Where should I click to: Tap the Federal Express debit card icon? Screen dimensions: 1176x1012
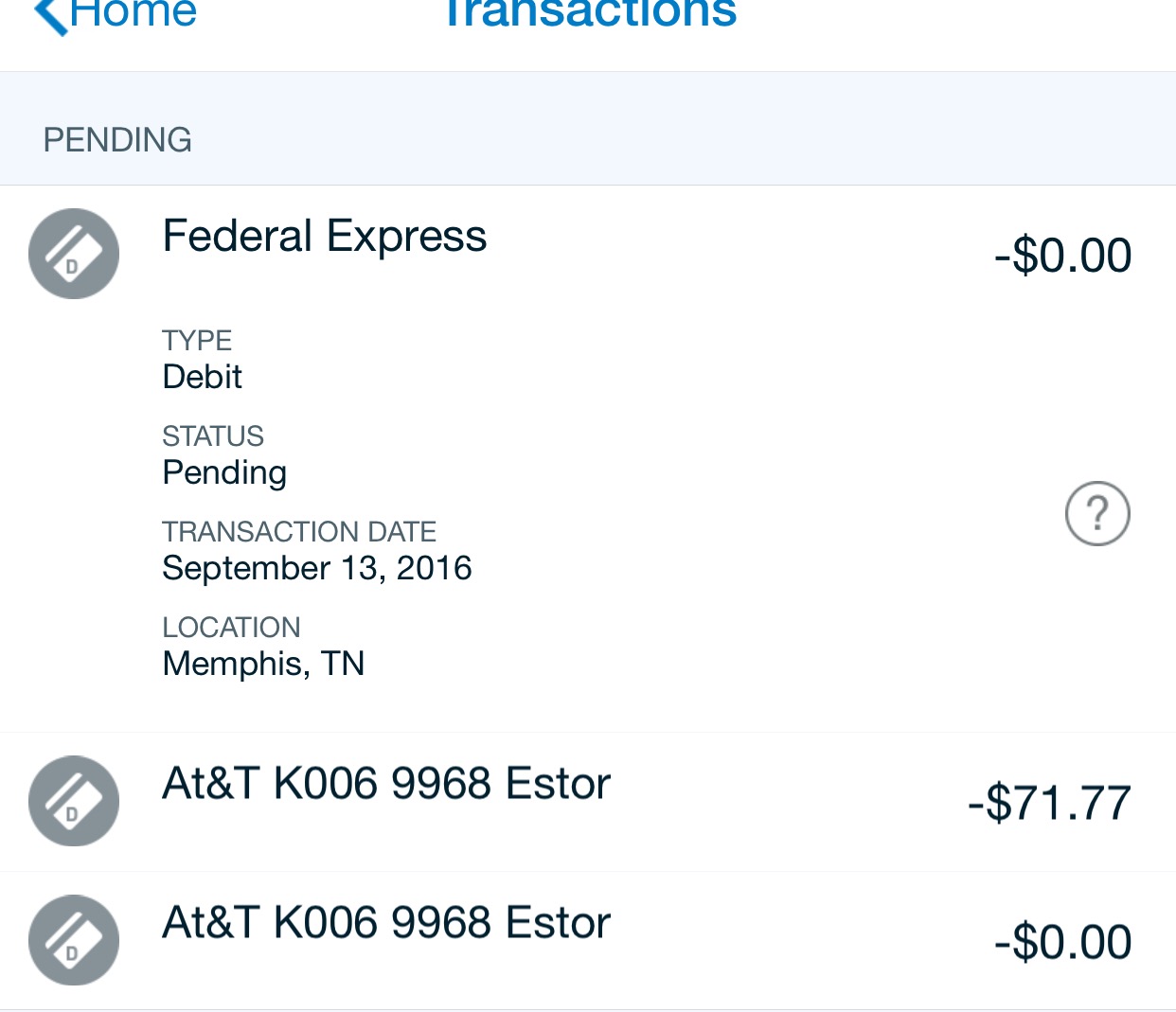pyautogui.click(x=74, y=254)
